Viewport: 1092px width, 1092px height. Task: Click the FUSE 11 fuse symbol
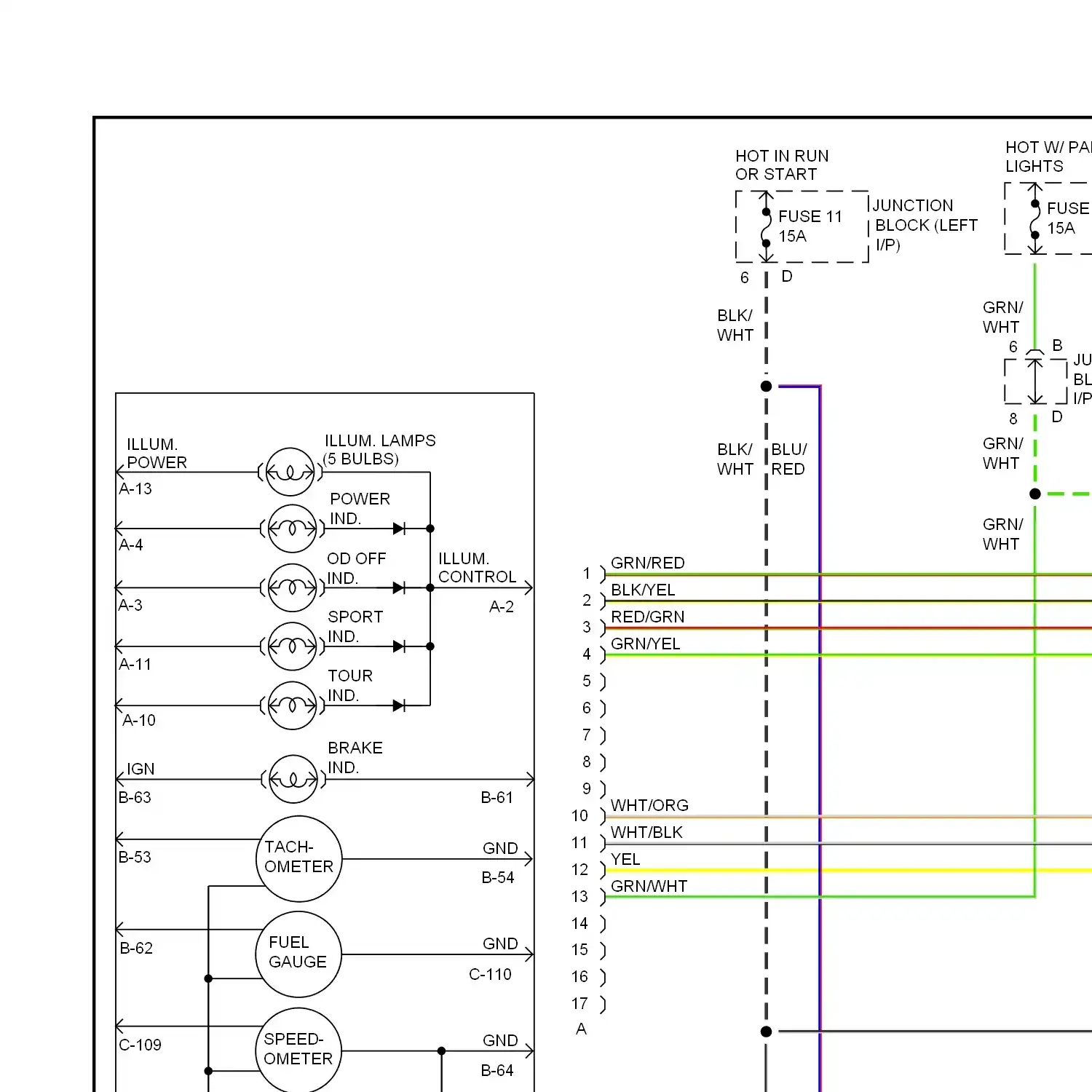[766, 227]
